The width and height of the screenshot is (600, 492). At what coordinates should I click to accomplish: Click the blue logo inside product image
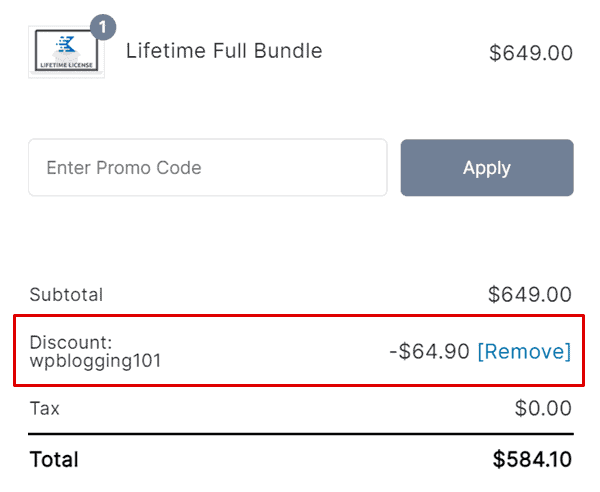(x=66, y=44)
